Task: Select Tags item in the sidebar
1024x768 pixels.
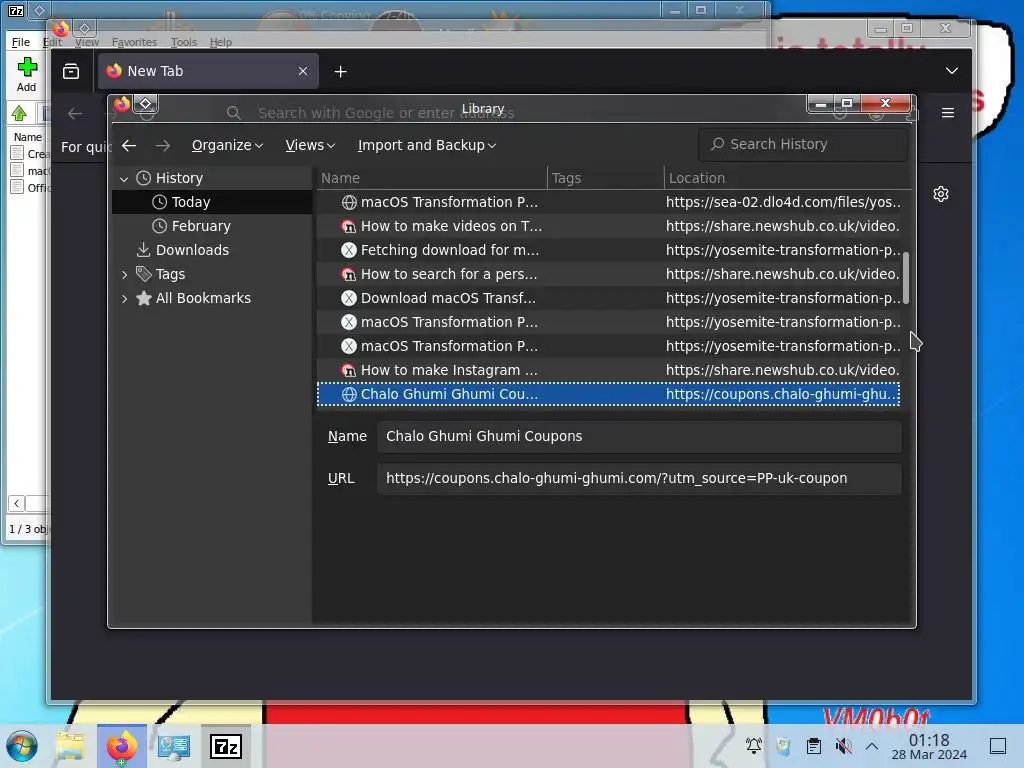Action: click(170, 274)
